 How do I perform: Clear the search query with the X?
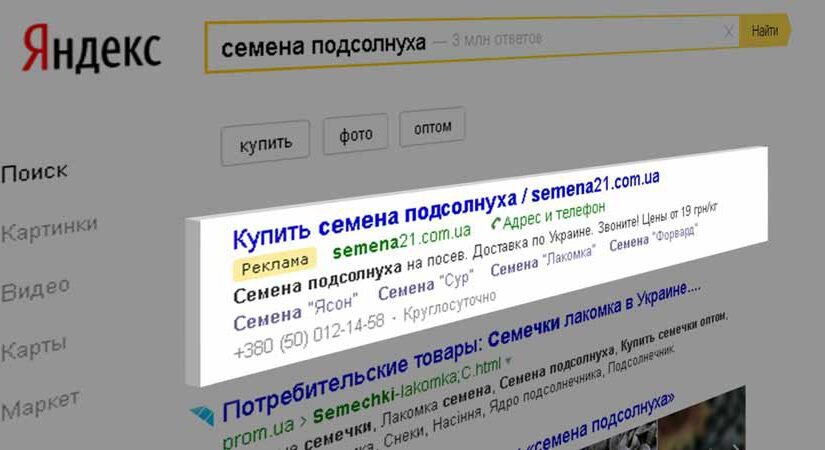[729, 32]
